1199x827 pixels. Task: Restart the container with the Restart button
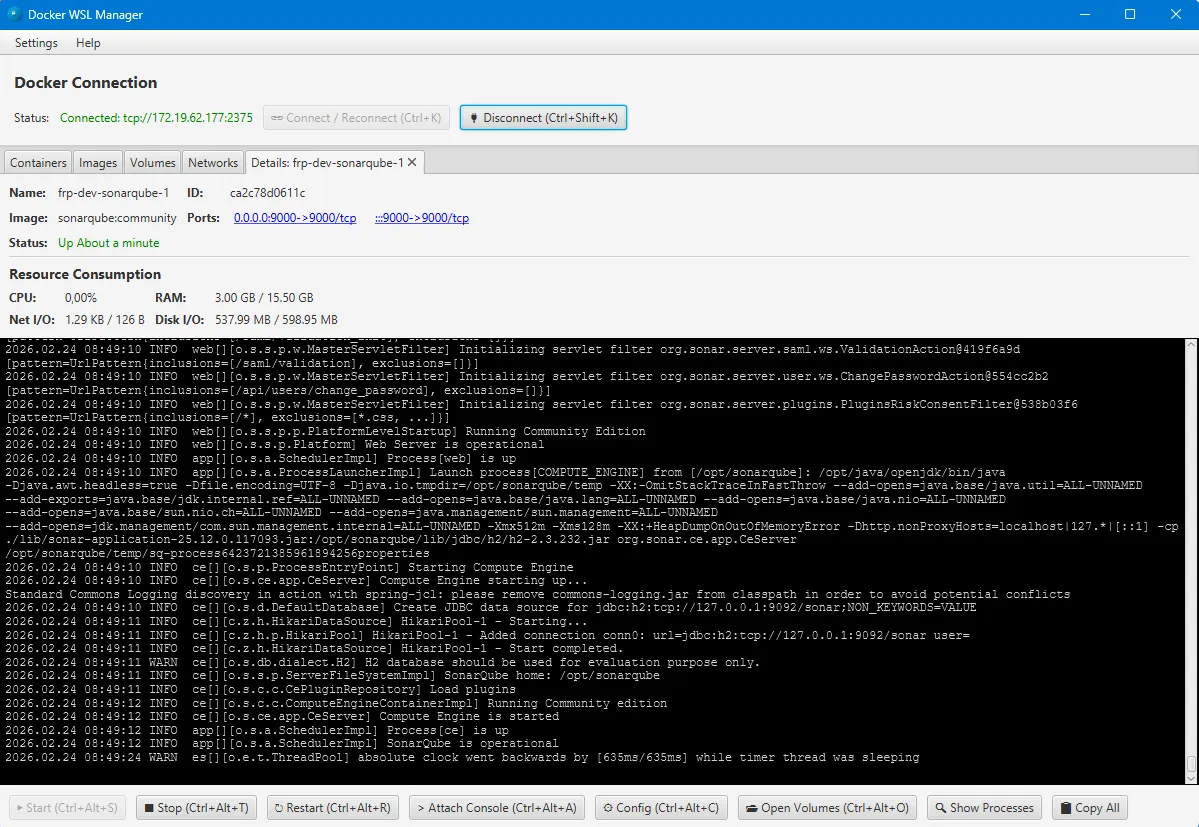333,808
